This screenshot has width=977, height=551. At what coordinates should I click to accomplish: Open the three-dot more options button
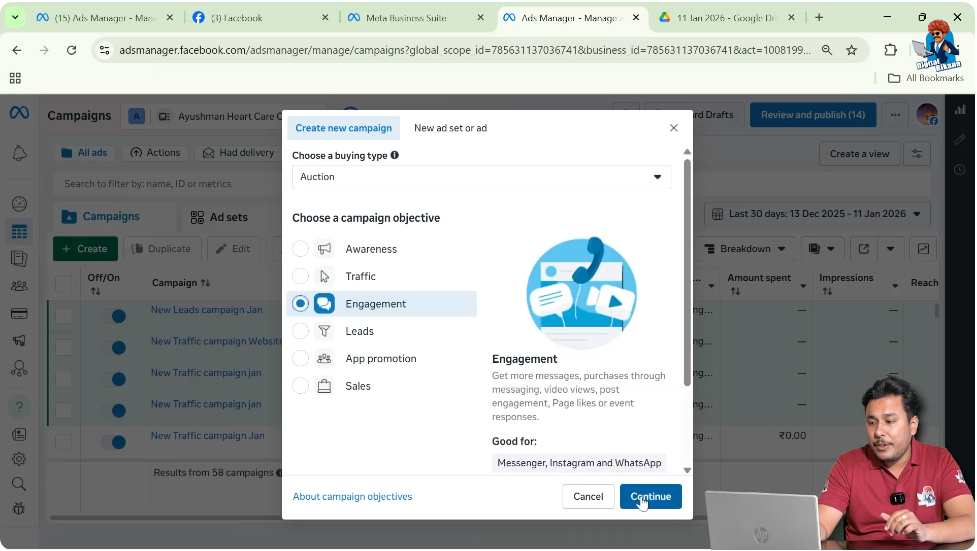point(895,115)
